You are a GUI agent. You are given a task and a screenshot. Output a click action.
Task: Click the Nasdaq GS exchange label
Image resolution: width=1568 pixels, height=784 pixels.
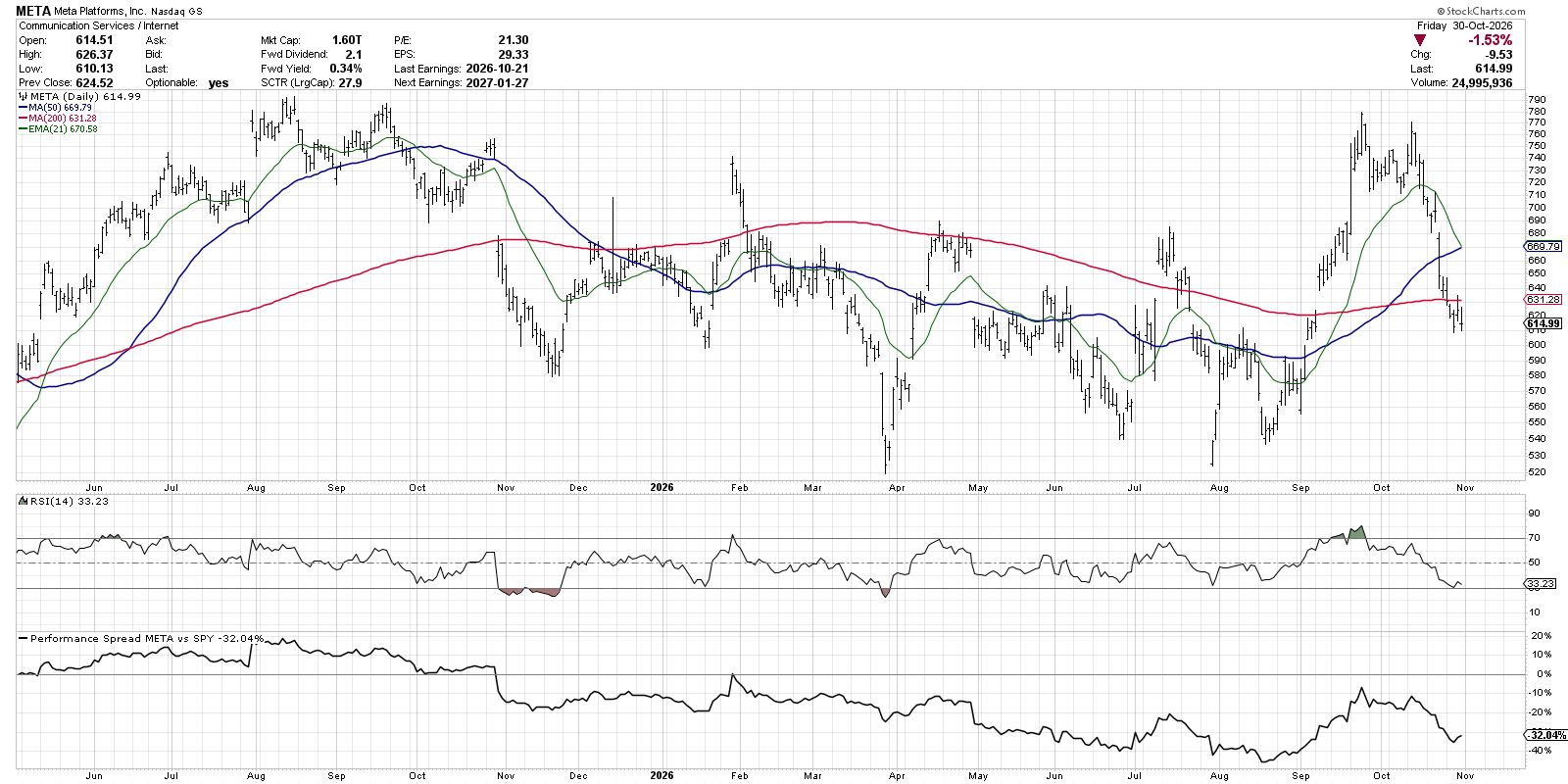click(176, 12)
